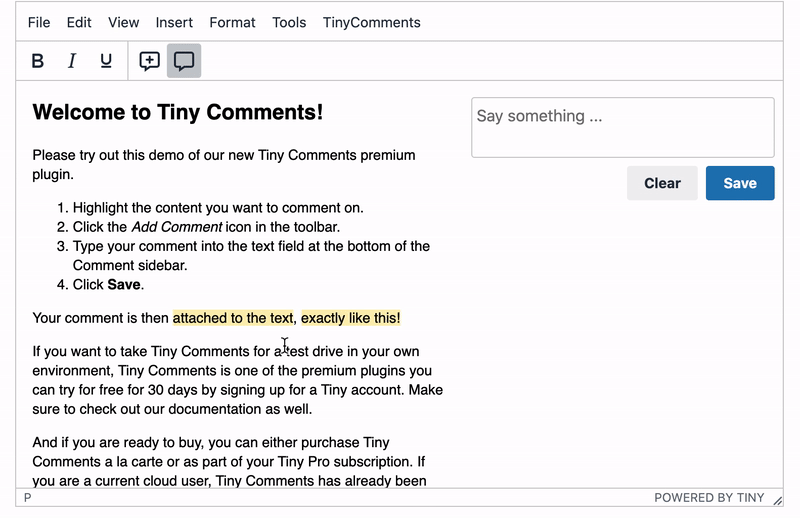Save the comment
Image resolution: width=800 pixels, height=518 pixels.
(739, 183)
